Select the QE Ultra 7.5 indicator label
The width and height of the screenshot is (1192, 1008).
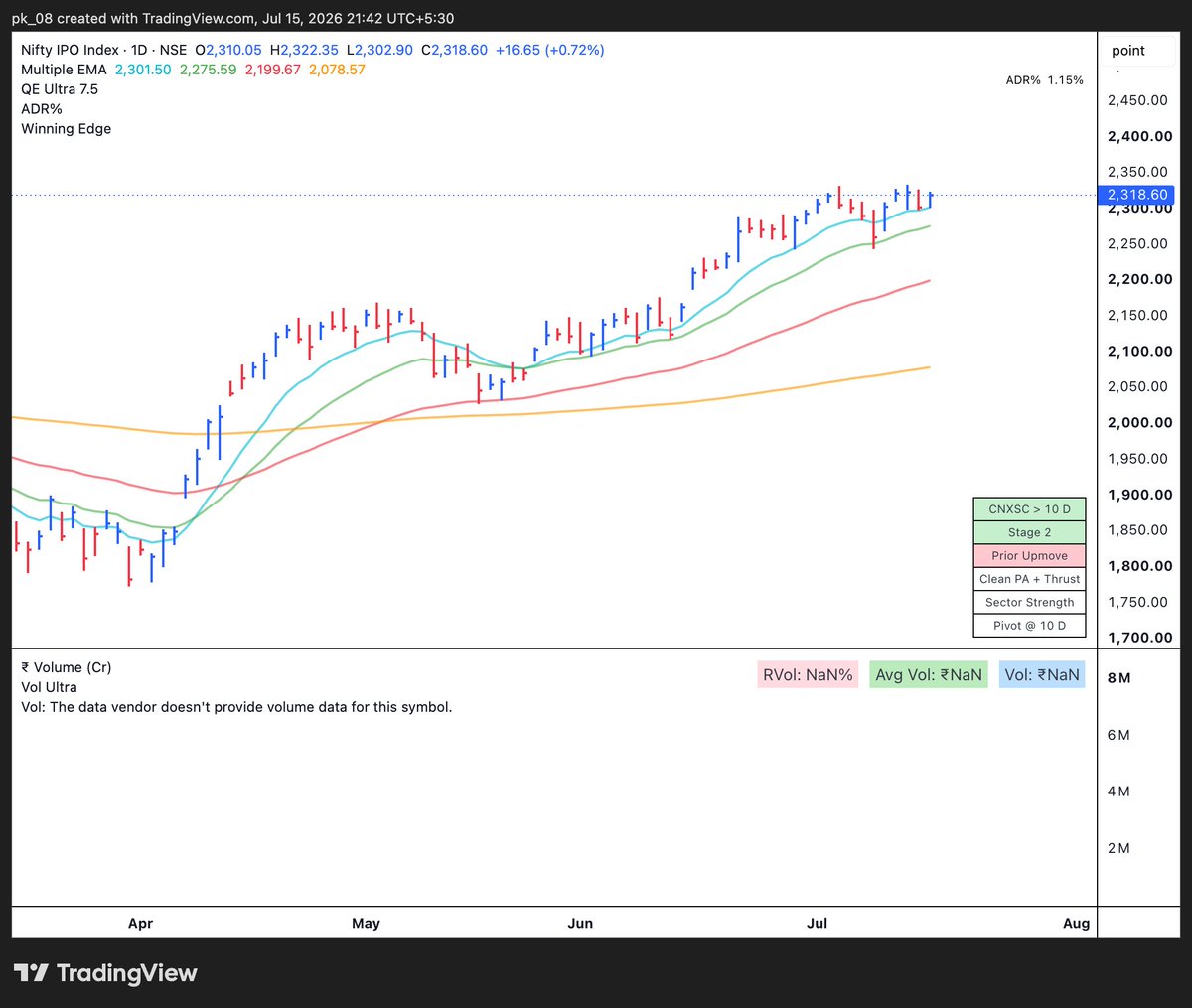coord(60,89)
